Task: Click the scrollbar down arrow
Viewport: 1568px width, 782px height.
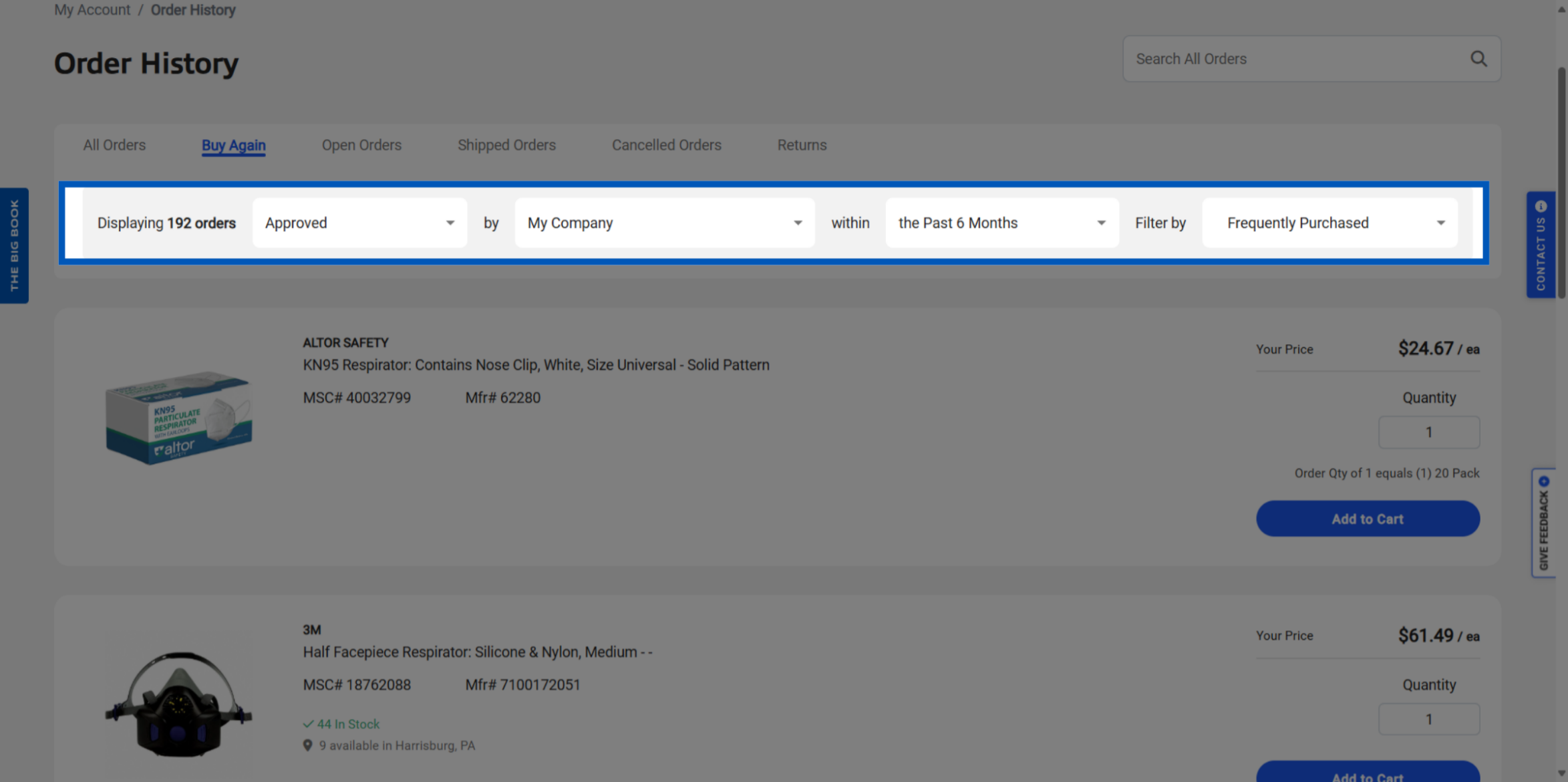Action: coord(1562,774)
